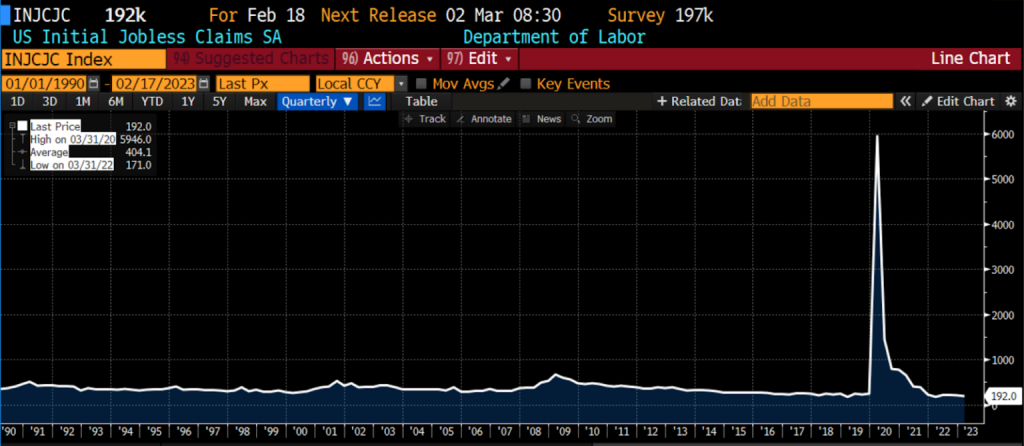Open the start date calendar picker
Viewport: 1024px width, 446px height.
[94, 84]
